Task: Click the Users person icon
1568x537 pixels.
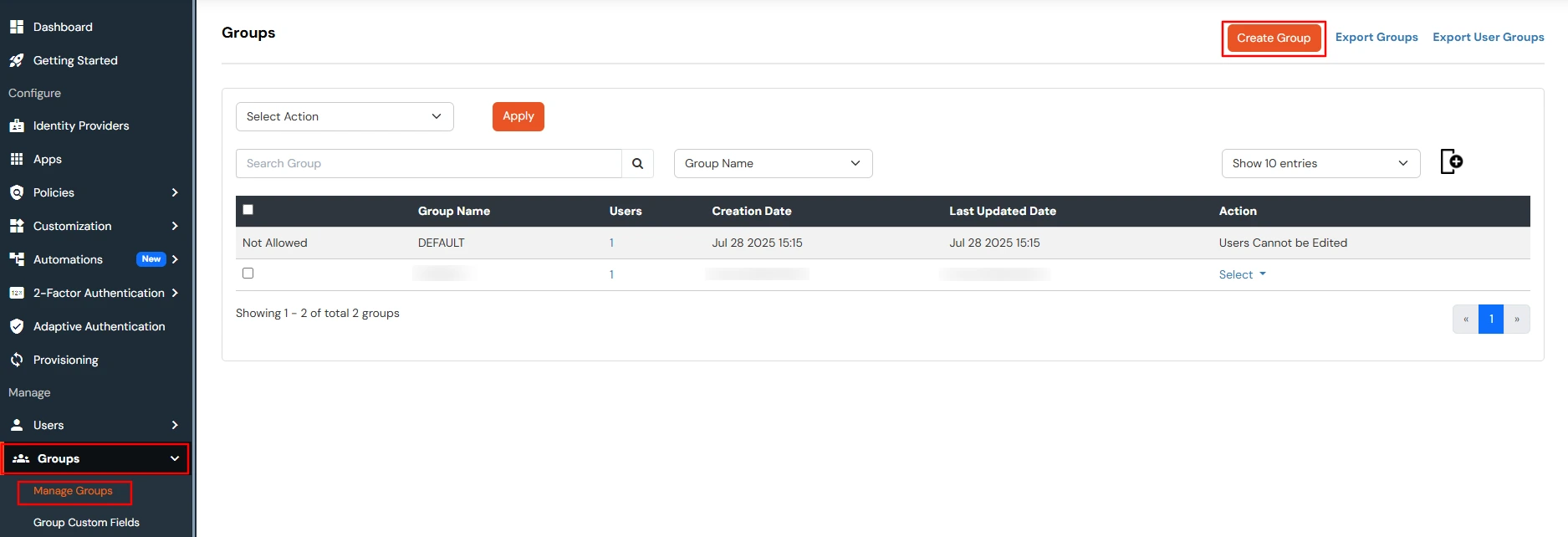Action: pos(17,425)
